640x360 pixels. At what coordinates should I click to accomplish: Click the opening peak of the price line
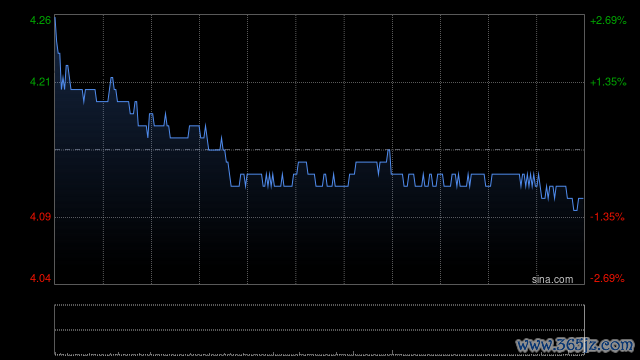(x=55, y=18)
